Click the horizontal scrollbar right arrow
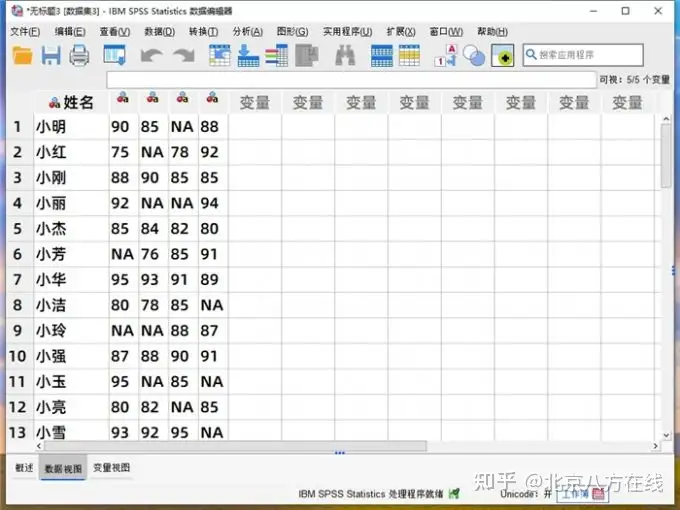The image size is (680, 510). coord(655,446)
